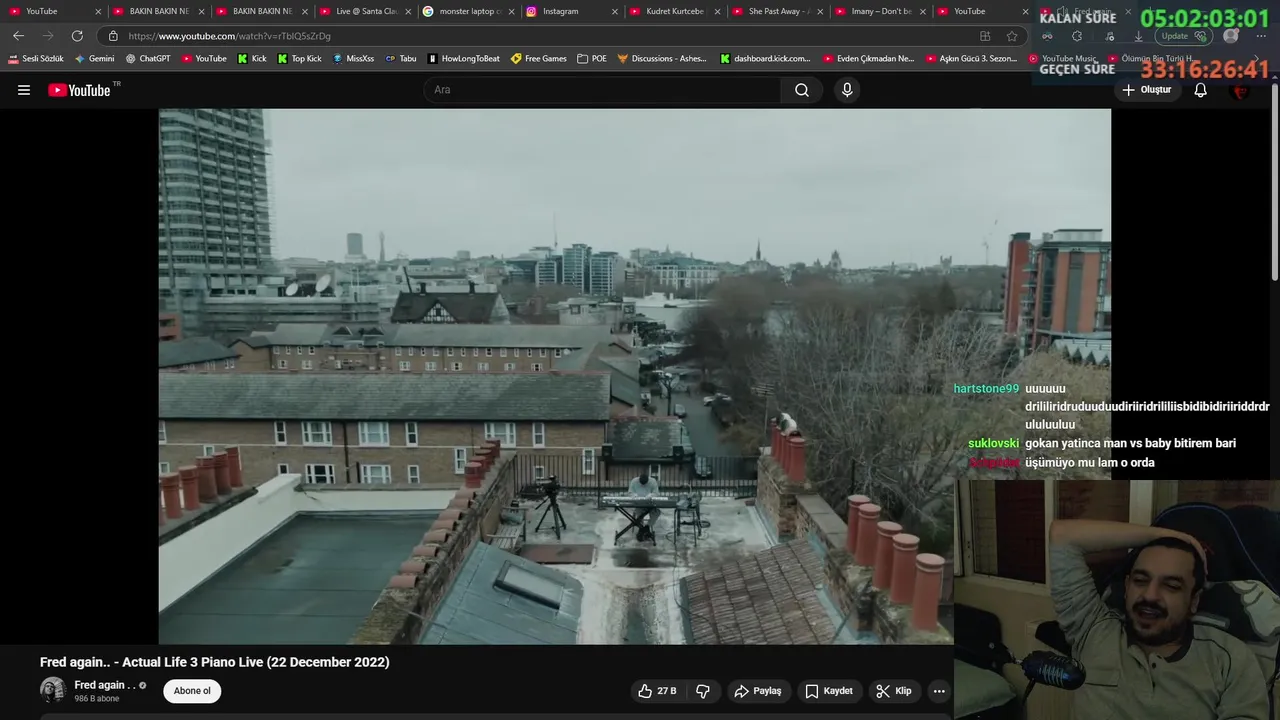Like the video with thumbs up
The width and height of the screenshot is (1280, 720).
click(658, 691)
